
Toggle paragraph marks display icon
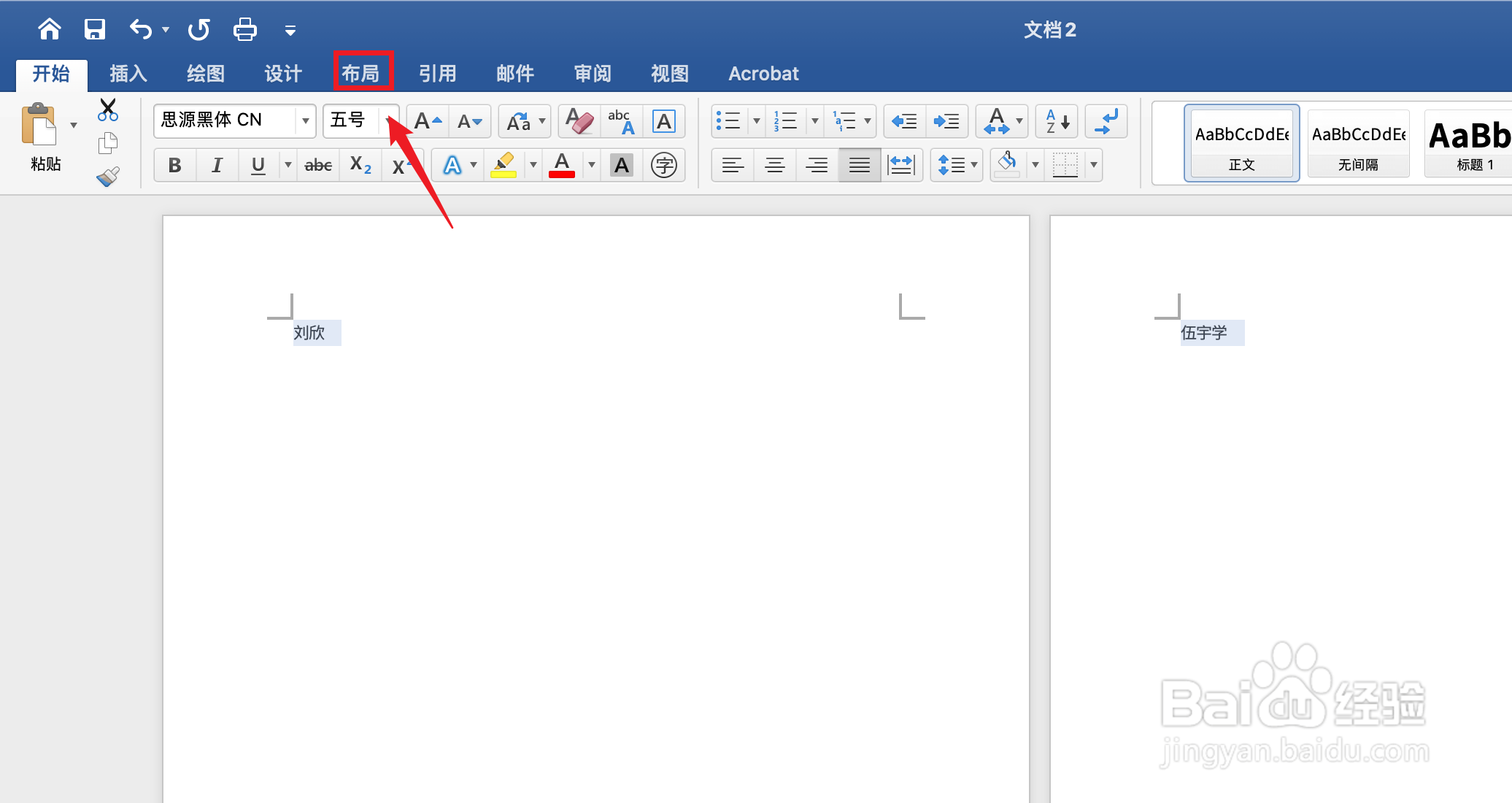point(1106,121)
